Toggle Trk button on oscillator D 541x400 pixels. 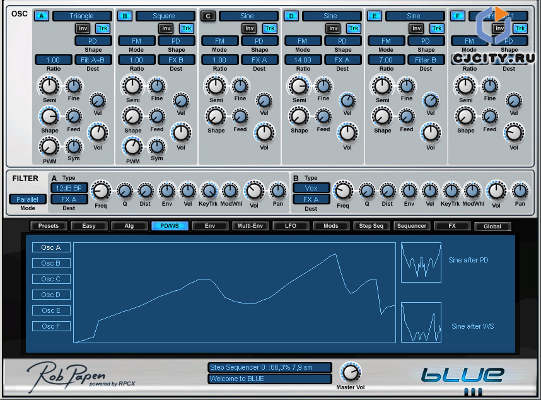coord(354,28)
